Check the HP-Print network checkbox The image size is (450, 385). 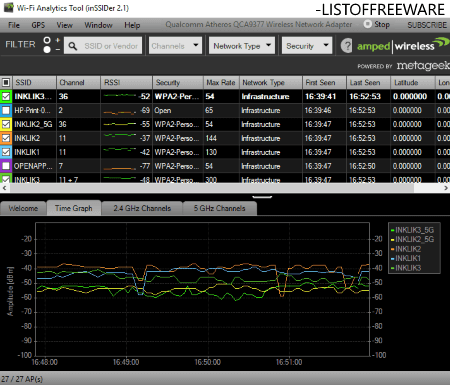[x=6, y=110]
